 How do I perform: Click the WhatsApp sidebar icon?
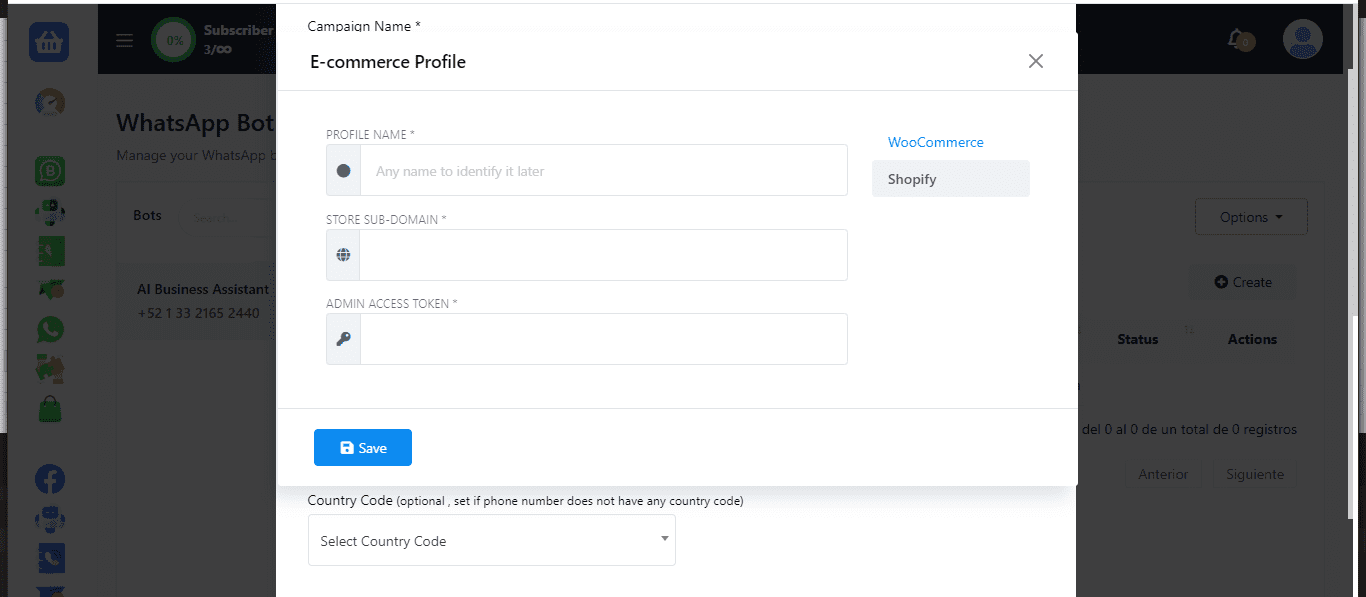pyautogui.click(x=49, y=329)
